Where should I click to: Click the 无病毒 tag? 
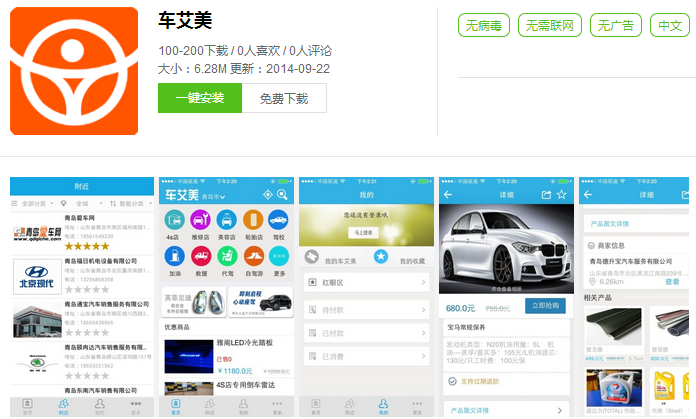tap(484, 25)
